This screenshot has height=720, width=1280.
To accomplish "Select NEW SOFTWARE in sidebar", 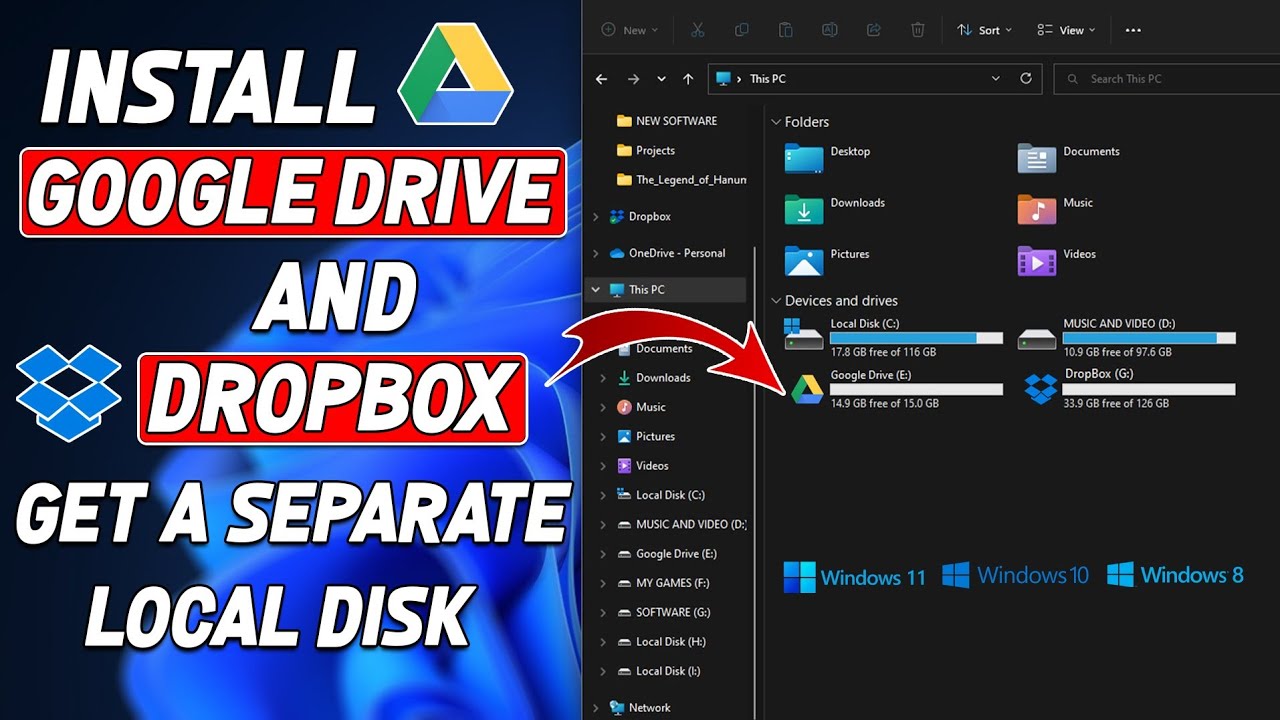I will click(x=667, y=121).
